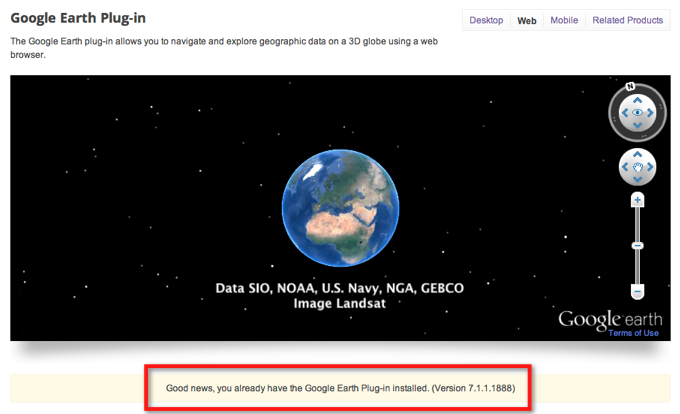Open the Desktop tab

pos(486,20)
